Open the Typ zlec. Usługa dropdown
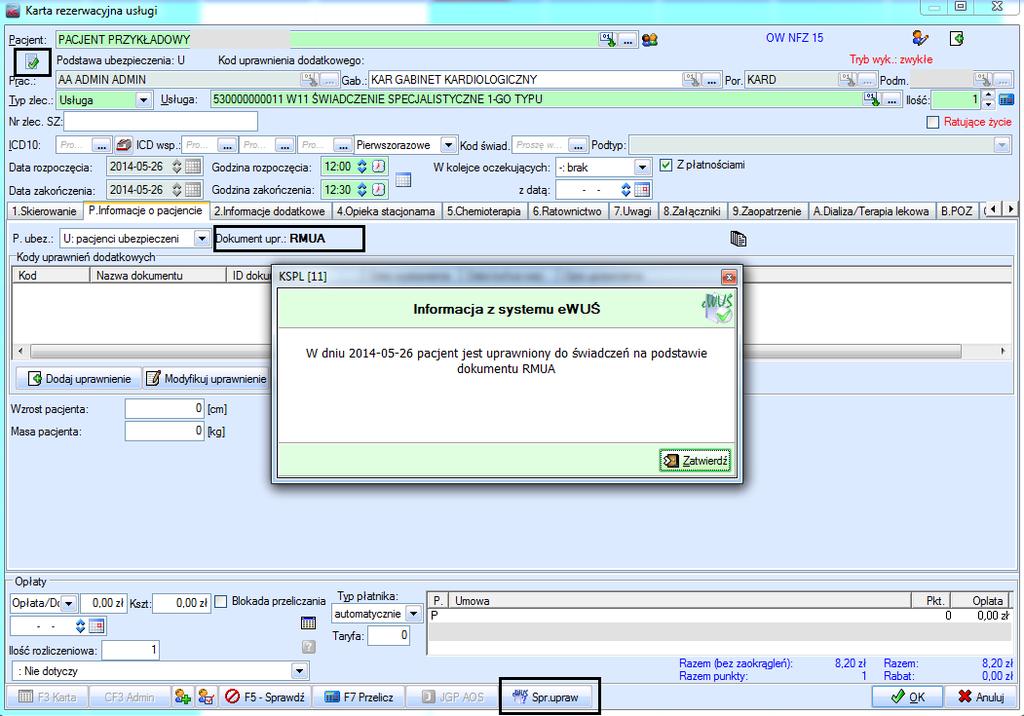The width and height of the screenshot is (1024, 716). (x=143, y=100)
